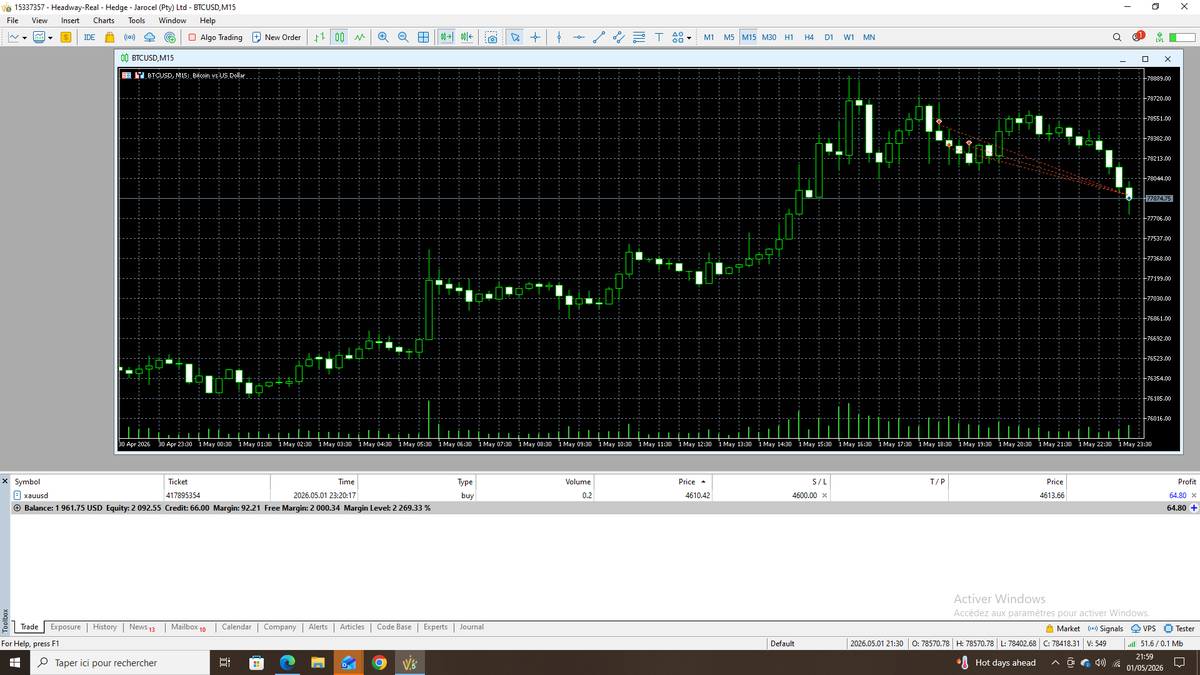Toggle chart auto scroll
Image resolution: width=1200 pixels, height=675 pixels.
(447, 37)
